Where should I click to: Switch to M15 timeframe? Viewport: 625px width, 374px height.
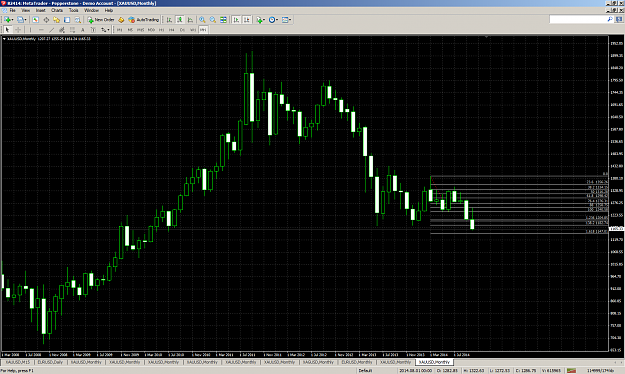(x=140, y=30)
